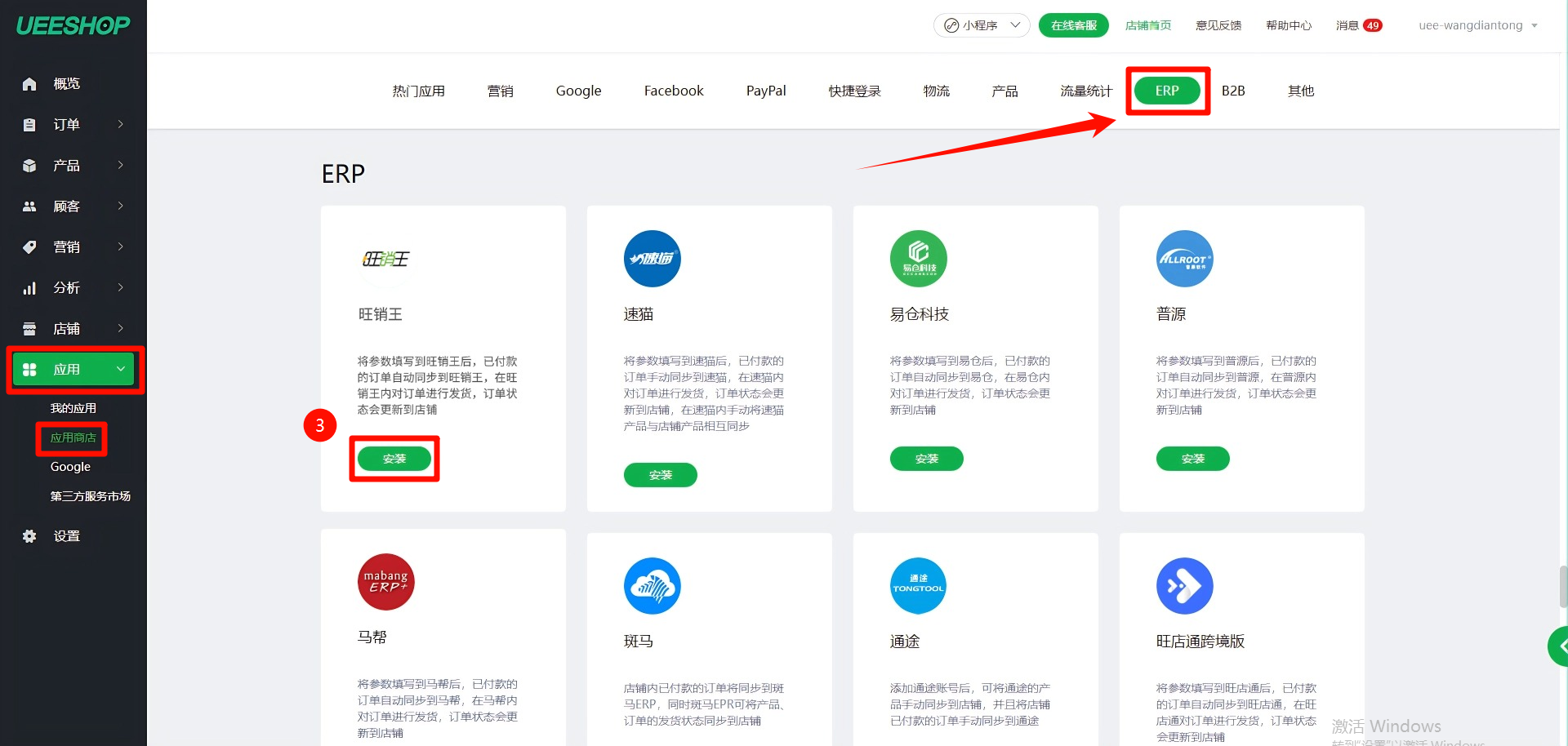The height and width of the screenshot is (746, 1568).
Task: Click the 旺店通跨境版 logo
Action: point(1185,586)
